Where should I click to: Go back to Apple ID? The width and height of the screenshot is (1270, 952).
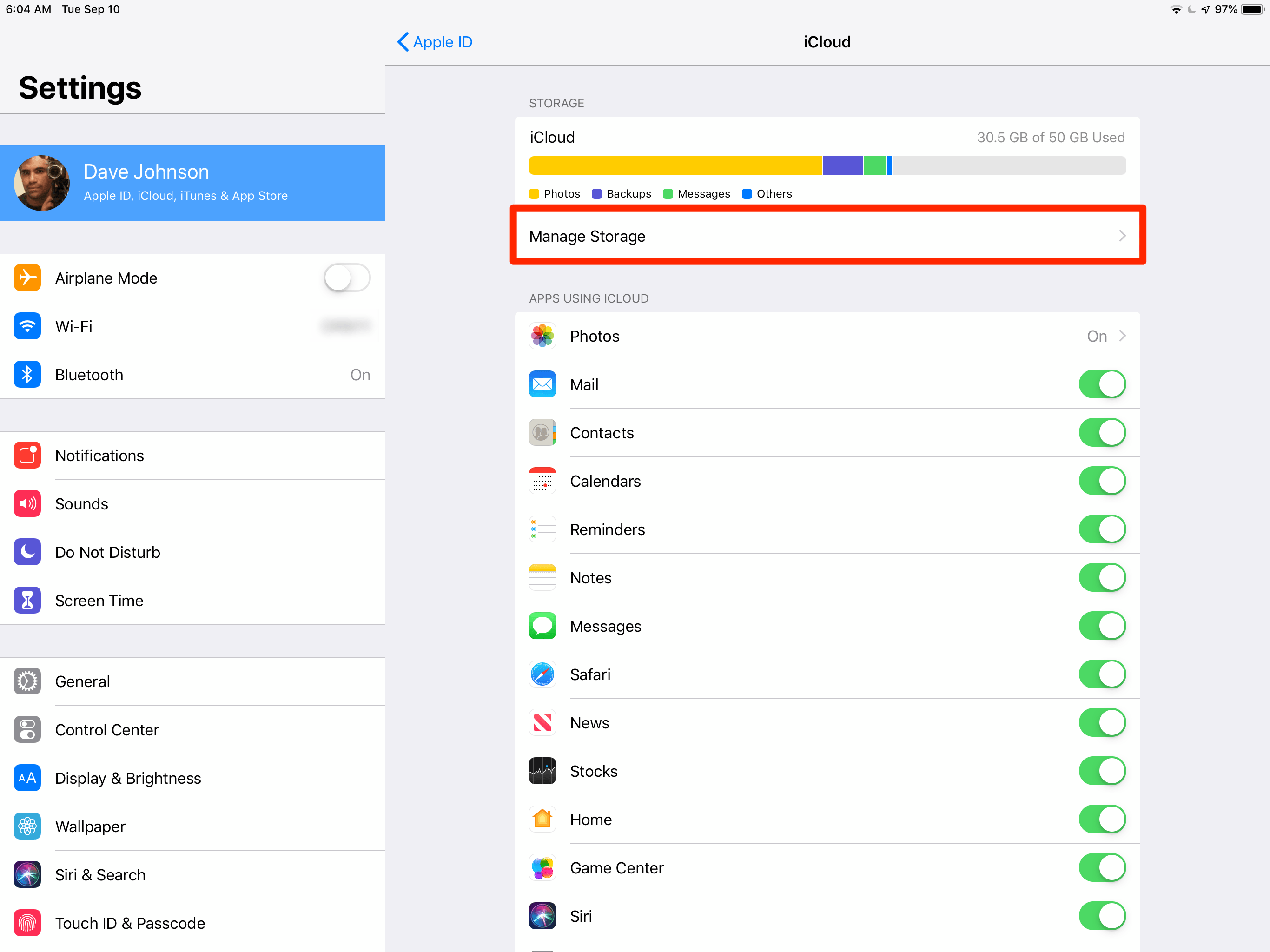pos(434,42)
